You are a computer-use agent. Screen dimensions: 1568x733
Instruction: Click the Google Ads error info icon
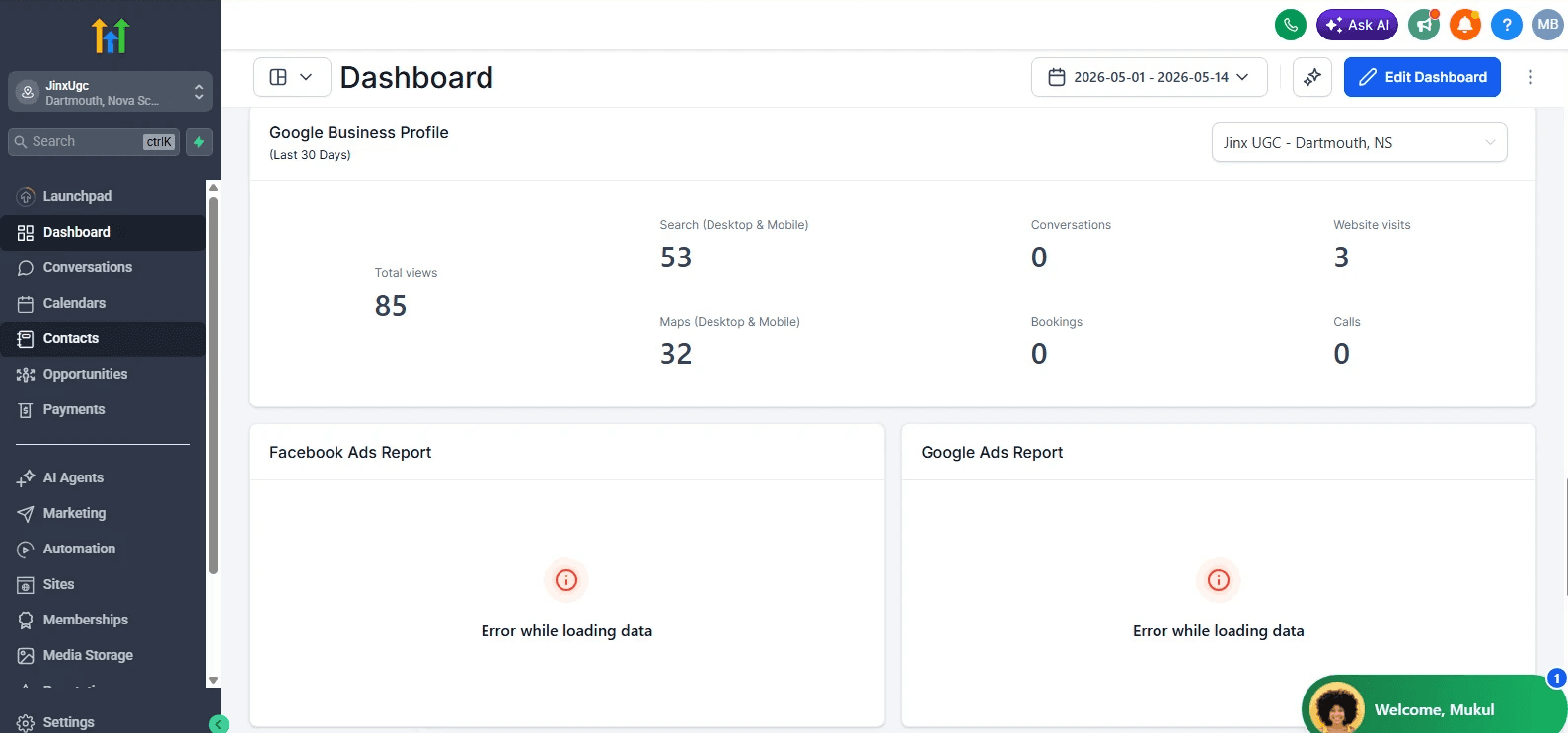pyautogui.click(x=1219, y=580)
